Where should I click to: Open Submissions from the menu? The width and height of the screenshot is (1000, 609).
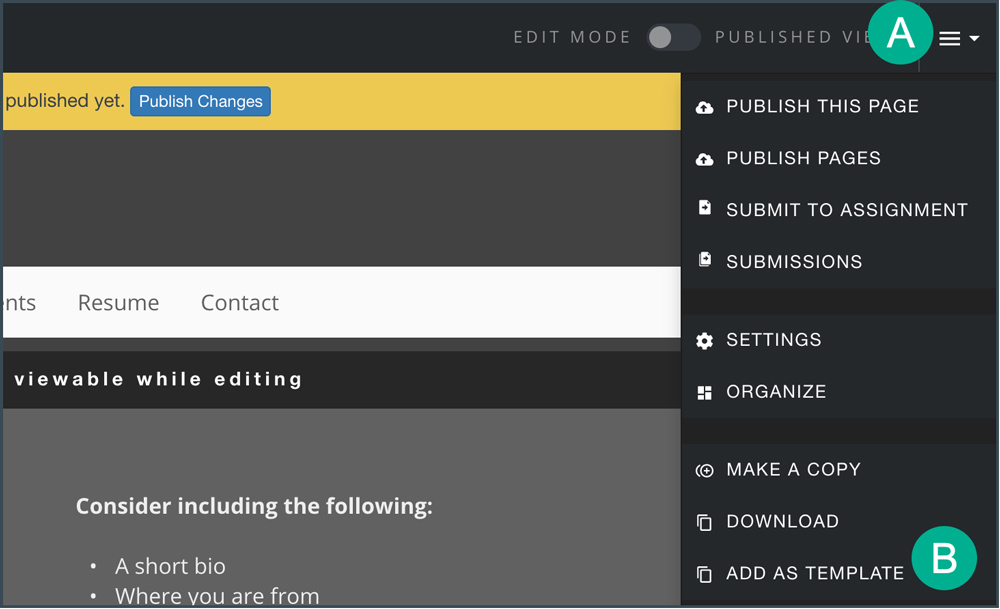795,261
